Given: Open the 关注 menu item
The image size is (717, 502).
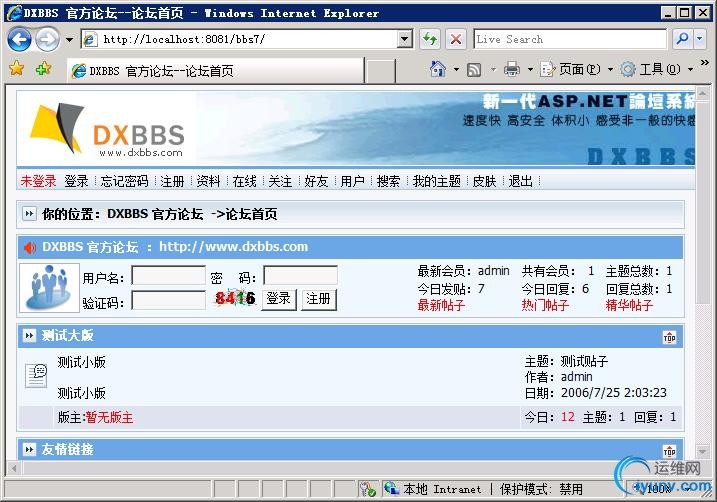Looking at the screenshot, I should pos(280,182).
